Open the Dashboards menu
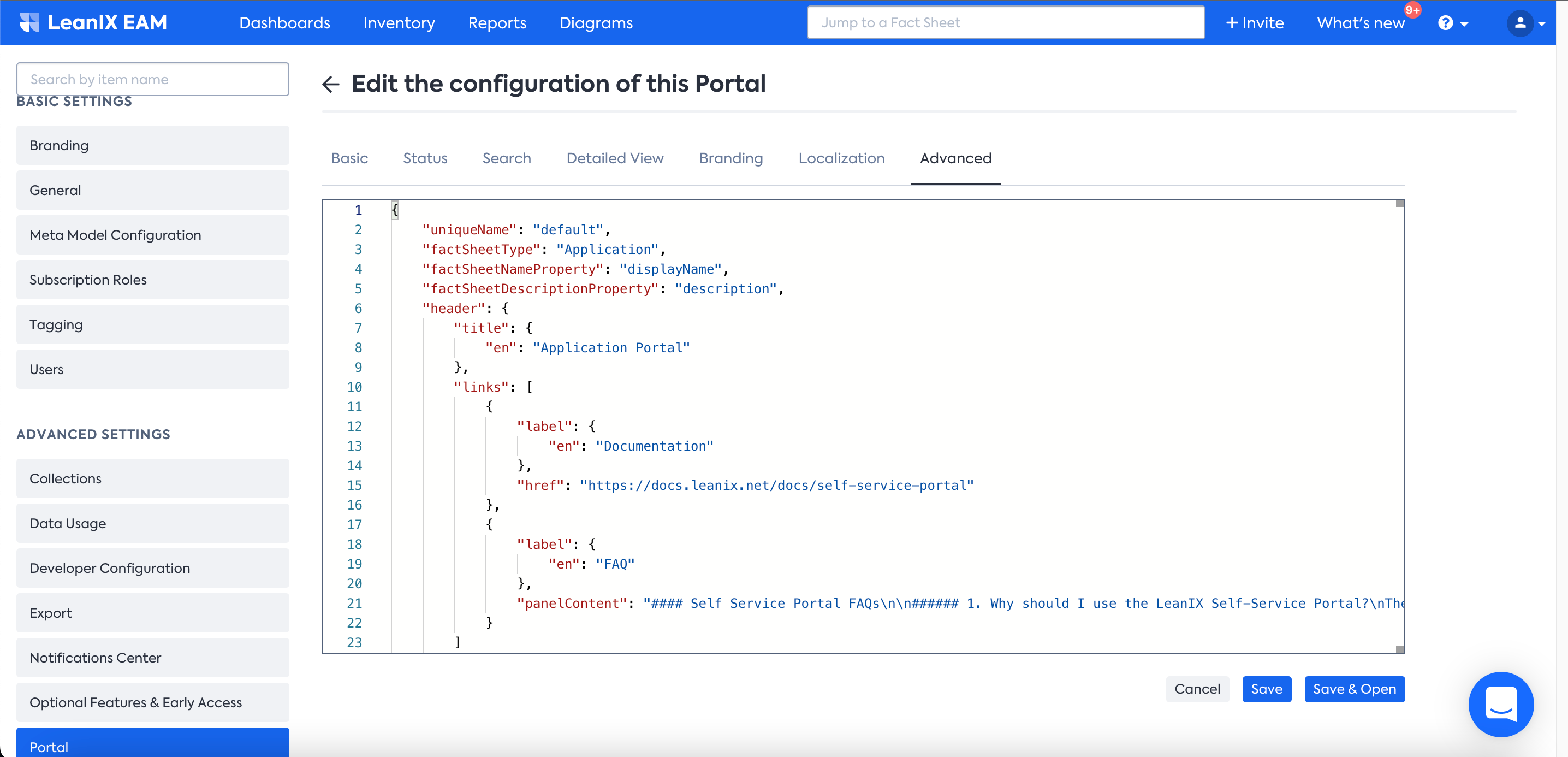This screenshot has width=1568, height=757. [284, 23]
